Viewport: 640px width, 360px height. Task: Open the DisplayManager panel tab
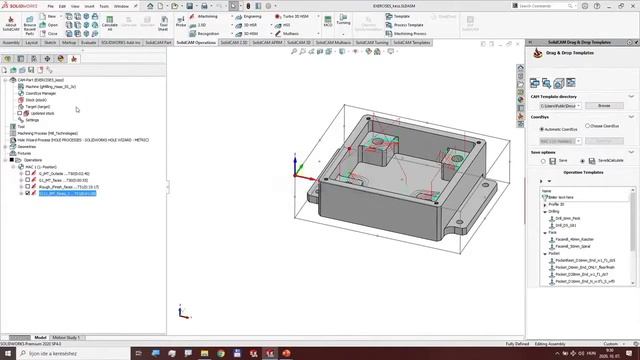(x=61, y=59)
